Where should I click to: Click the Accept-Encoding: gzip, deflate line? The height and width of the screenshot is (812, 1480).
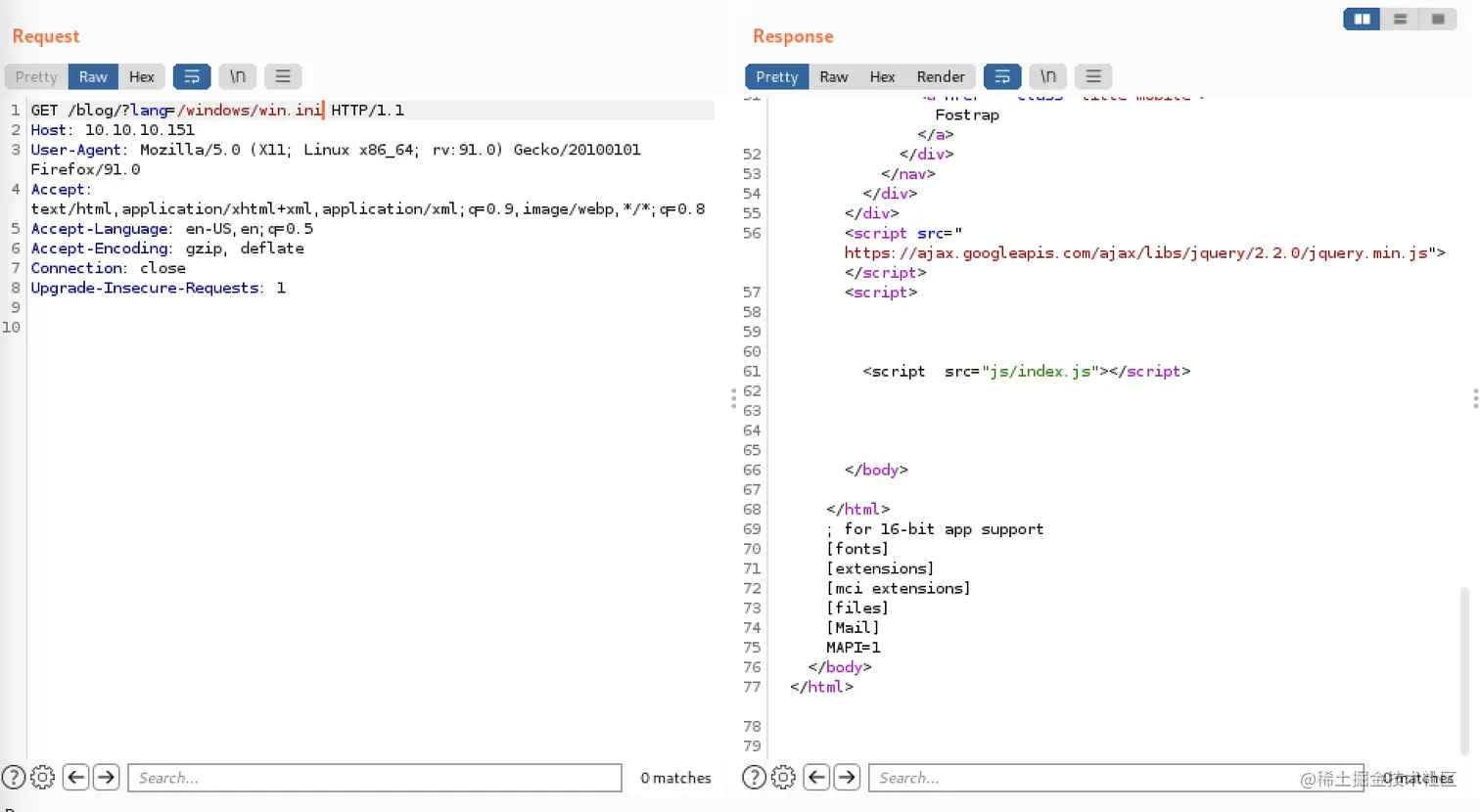(167, 248)
